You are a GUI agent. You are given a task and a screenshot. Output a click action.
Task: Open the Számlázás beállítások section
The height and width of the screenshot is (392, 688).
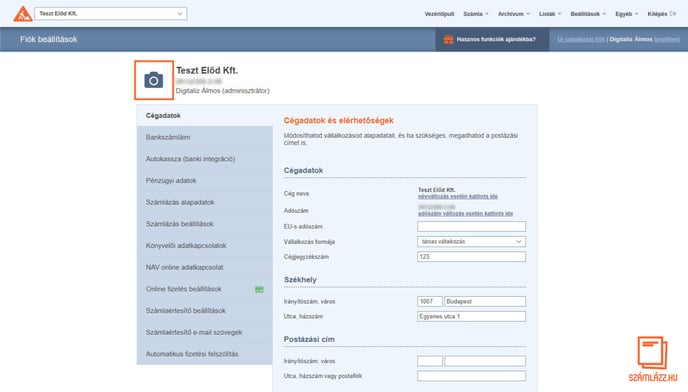coord(204,224)
